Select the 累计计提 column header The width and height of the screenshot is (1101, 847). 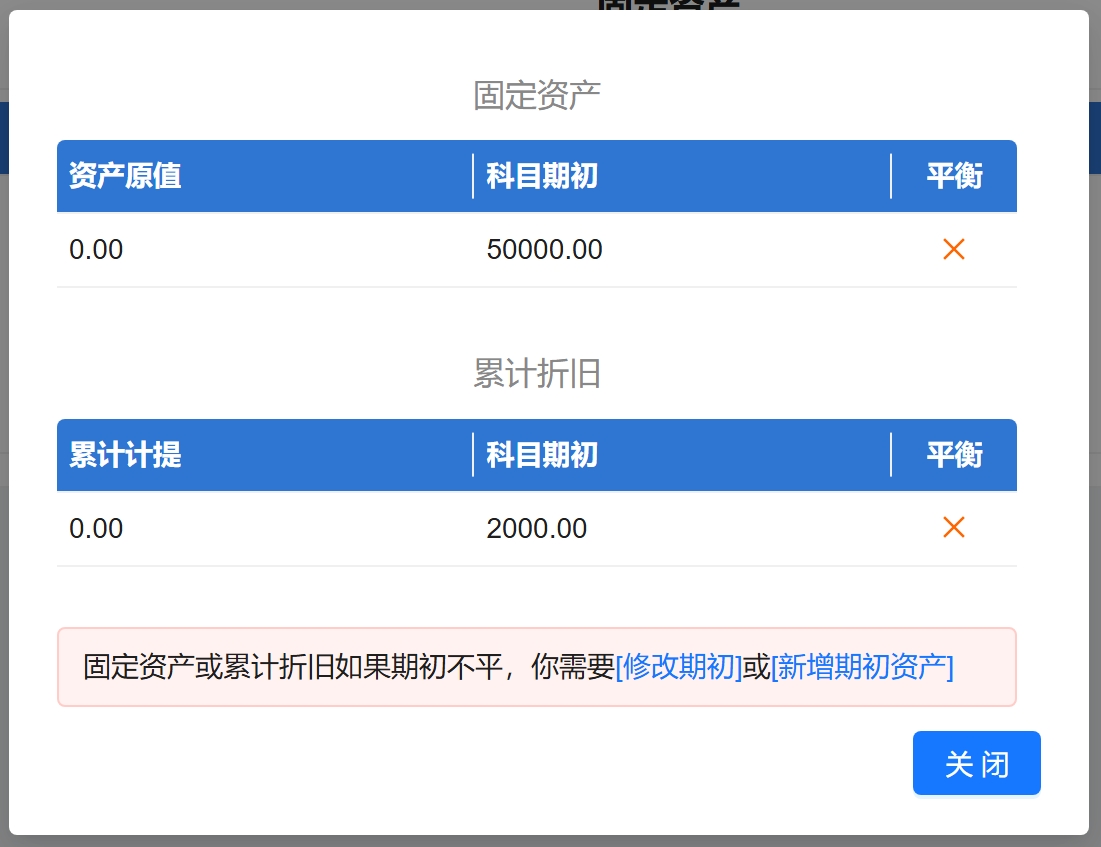coord(125,455)
